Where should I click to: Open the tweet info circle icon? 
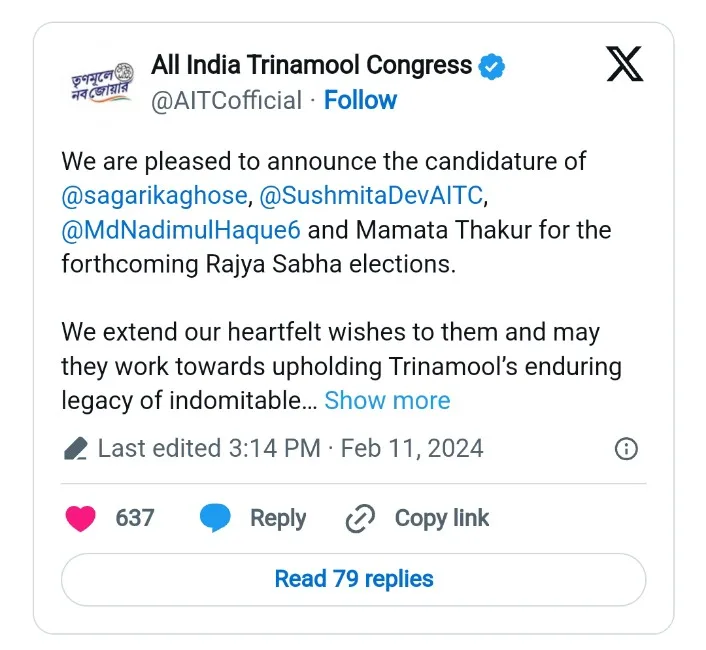[x=626, y=448]
